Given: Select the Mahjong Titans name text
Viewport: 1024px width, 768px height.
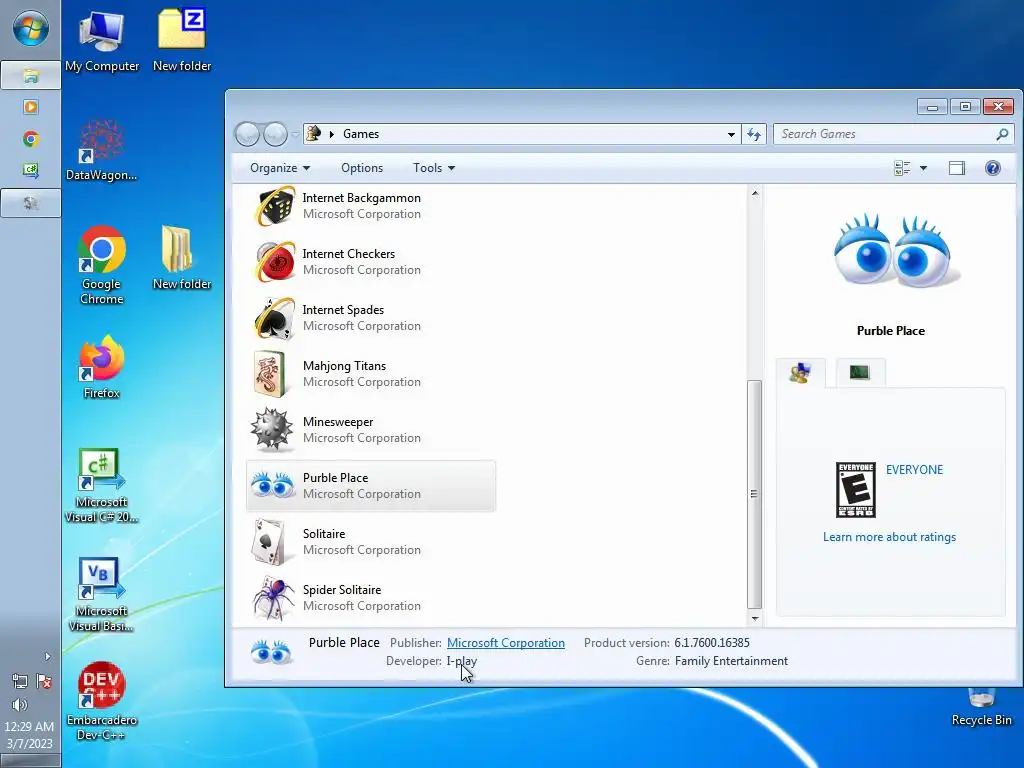Looking at the screenshot, I should point(344,366).
